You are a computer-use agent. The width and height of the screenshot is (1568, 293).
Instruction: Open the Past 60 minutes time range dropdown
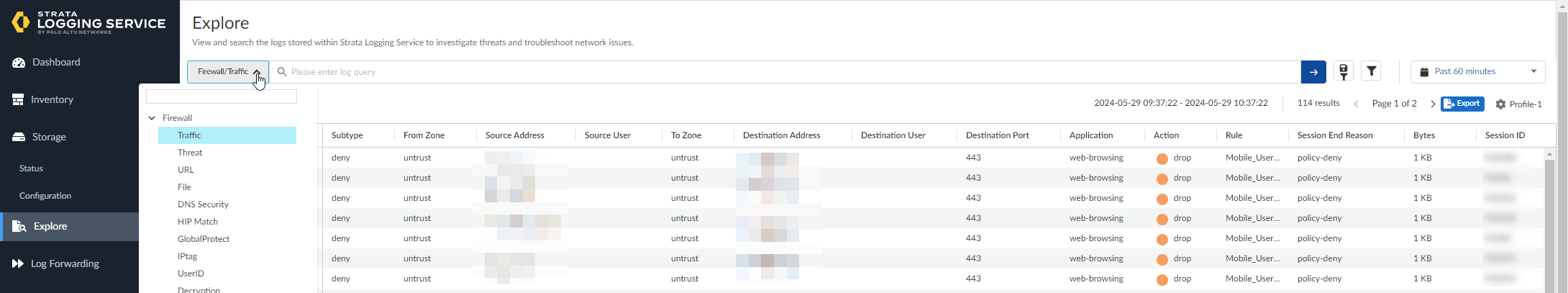coord(1477,72)
